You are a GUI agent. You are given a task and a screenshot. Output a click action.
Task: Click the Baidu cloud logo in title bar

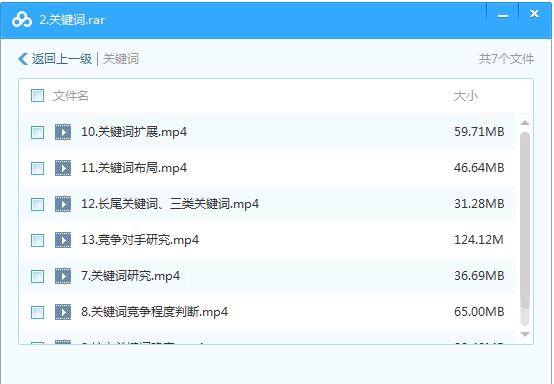tap(22, 19)
